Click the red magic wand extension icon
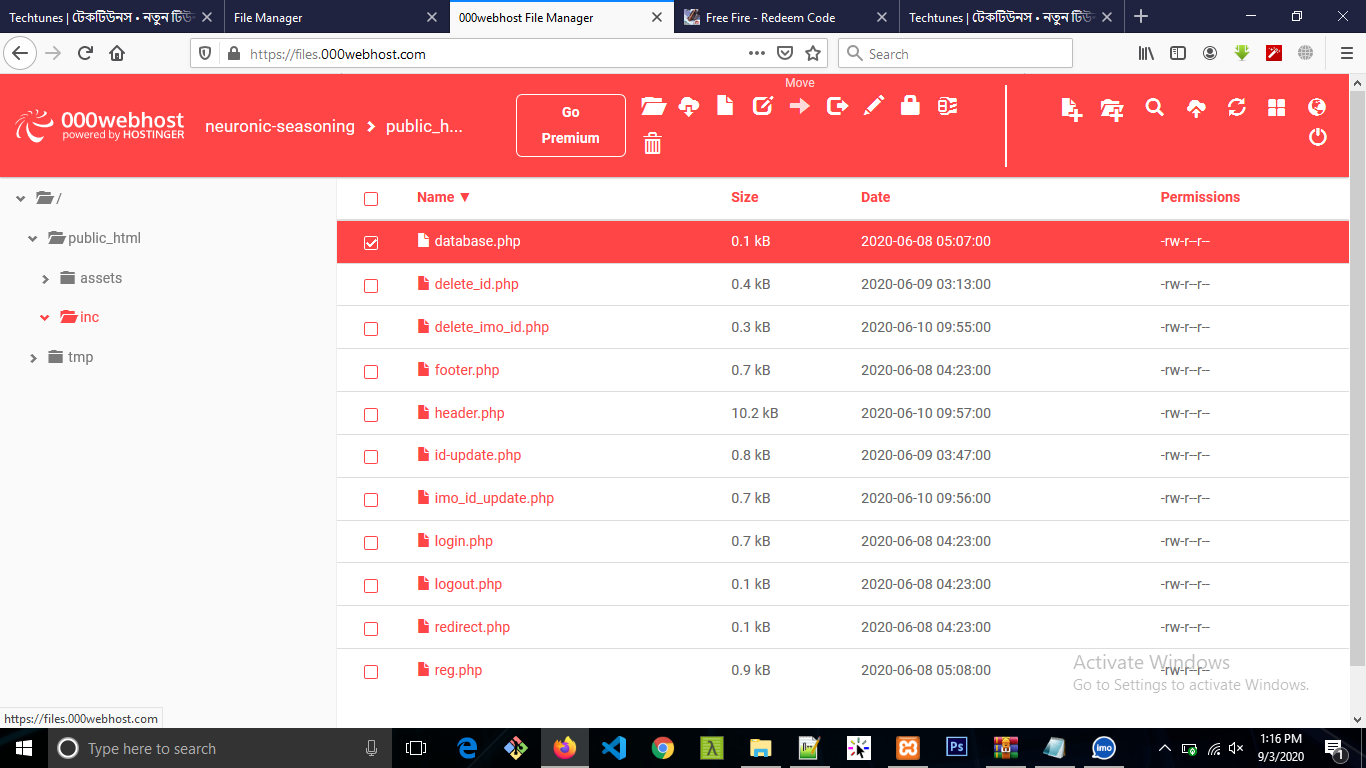The width and height of the screenshot is (1366, 768). [1274, 53]
